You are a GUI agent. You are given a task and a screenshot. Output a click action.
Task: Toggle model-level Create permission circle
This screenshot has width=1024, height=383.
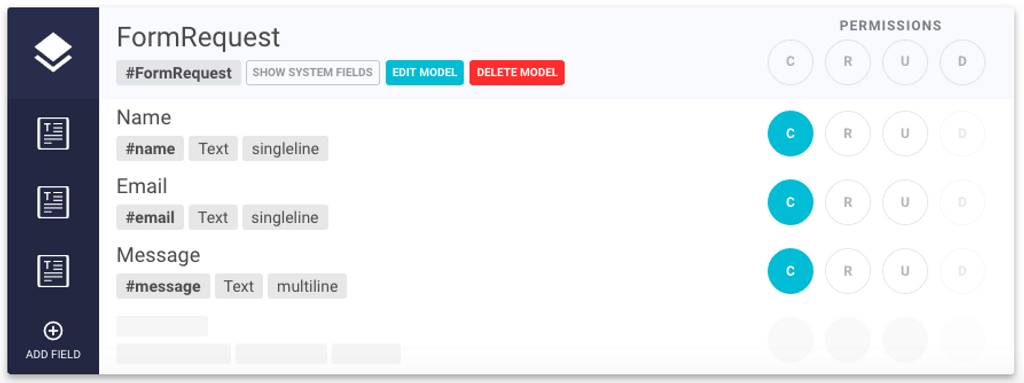[790, 62]
